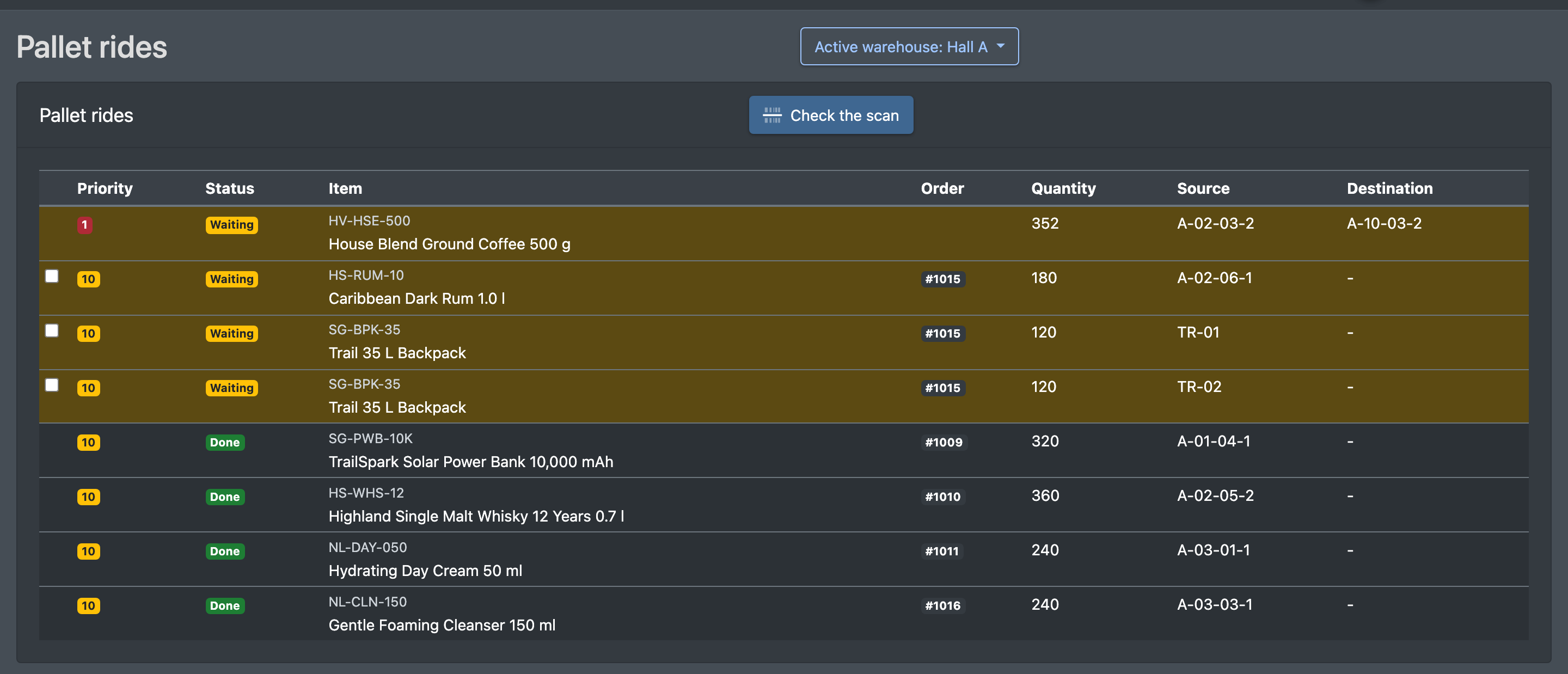Click the Item column header

345,188
